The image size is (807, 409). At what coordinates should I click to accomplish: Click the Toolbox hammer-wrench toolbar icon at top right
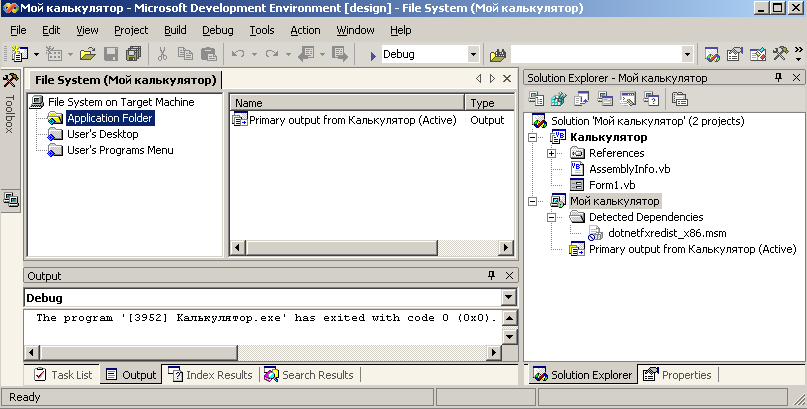click(x=780, y=54)
